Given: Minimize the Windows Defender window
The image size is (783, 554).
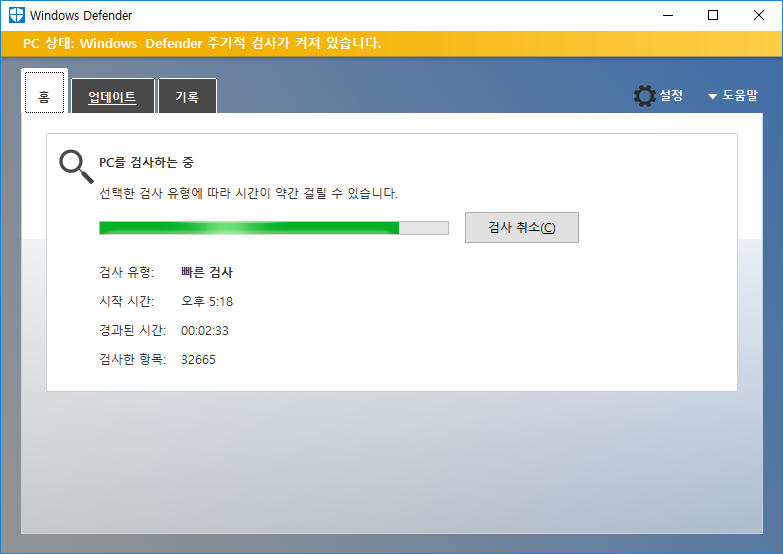Looking at the screenshot, I should [668, 15].
